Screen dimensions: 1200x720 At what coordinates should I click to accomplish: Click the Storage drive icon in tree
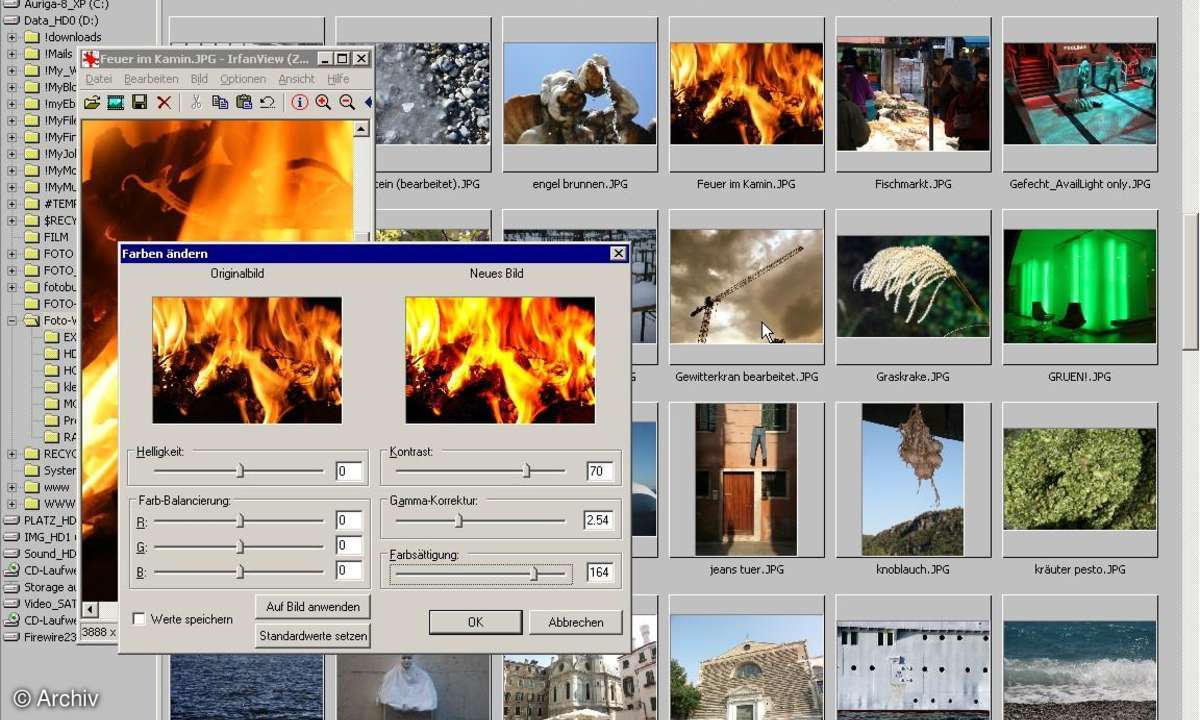coord(11,587)
